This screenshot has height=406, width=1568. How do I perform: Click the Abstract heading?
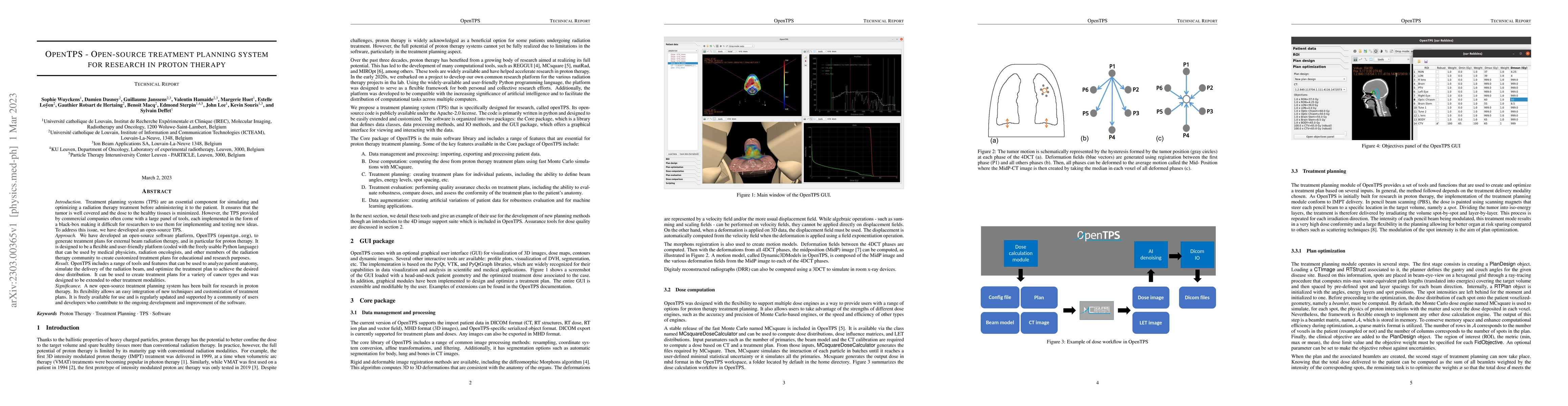pos(156,191)
